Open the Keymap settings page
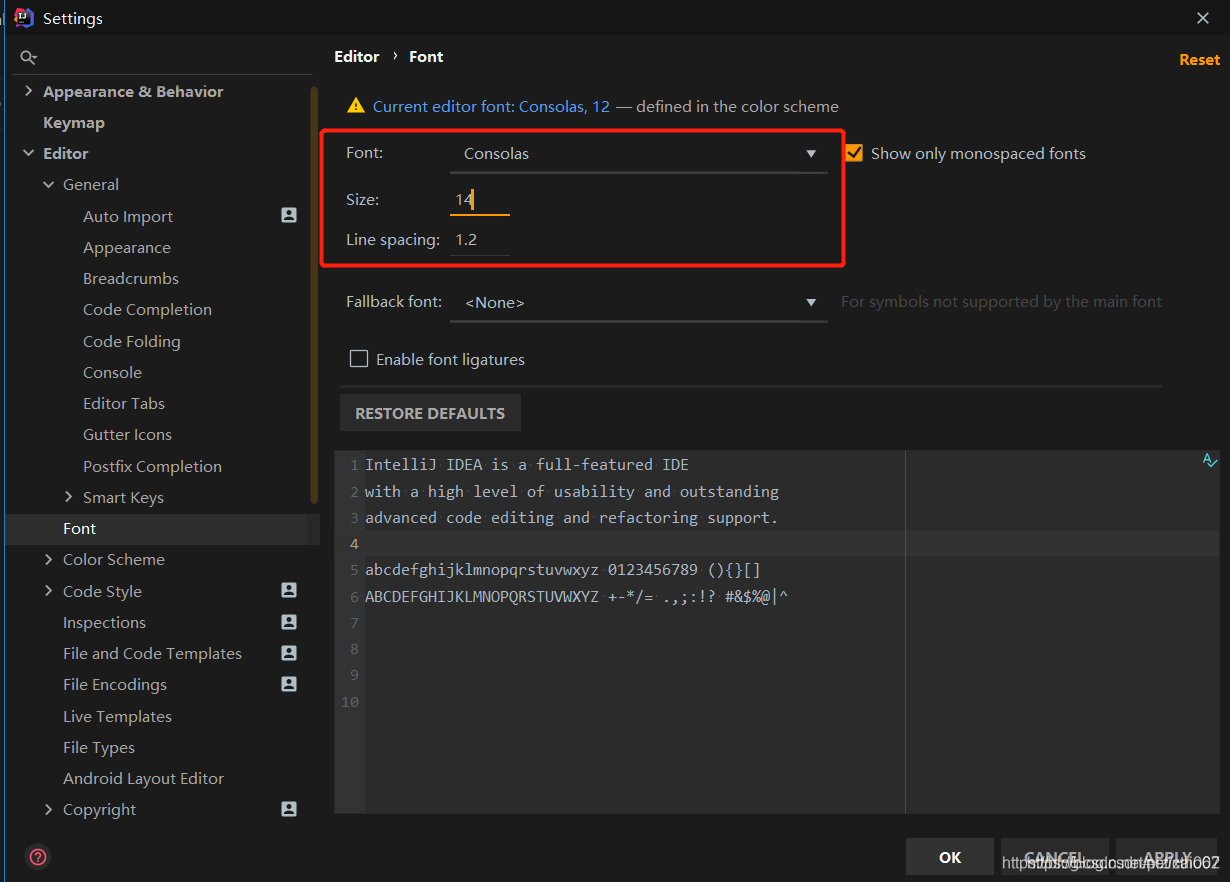This screenshot has width=1230, height=882. tap(74, 122)
